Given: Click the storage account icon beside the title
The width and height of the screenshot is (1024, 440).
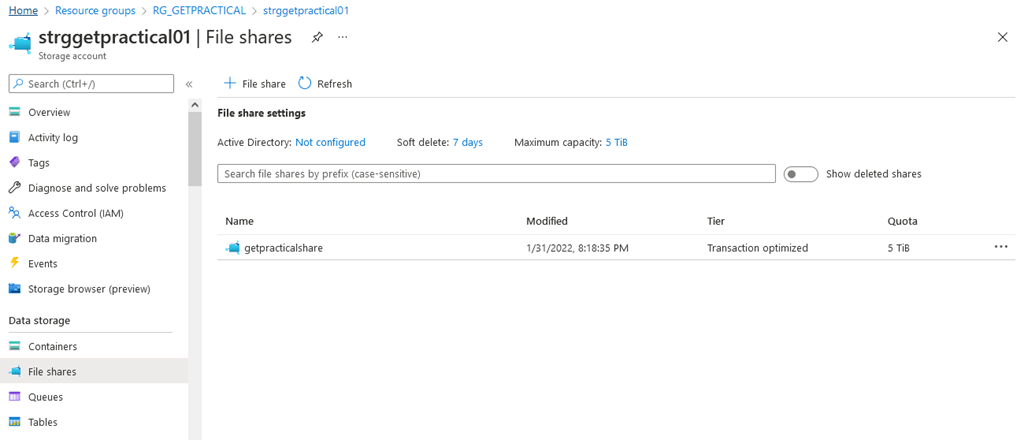Looking at the screenshot, I should [20, 42].
